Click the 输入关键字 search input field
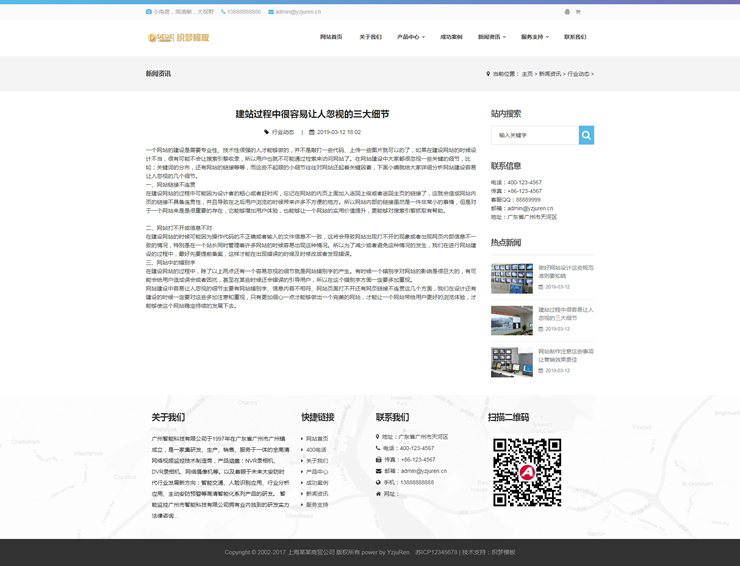This screenshot has height=566, width=740. [535, 135]
